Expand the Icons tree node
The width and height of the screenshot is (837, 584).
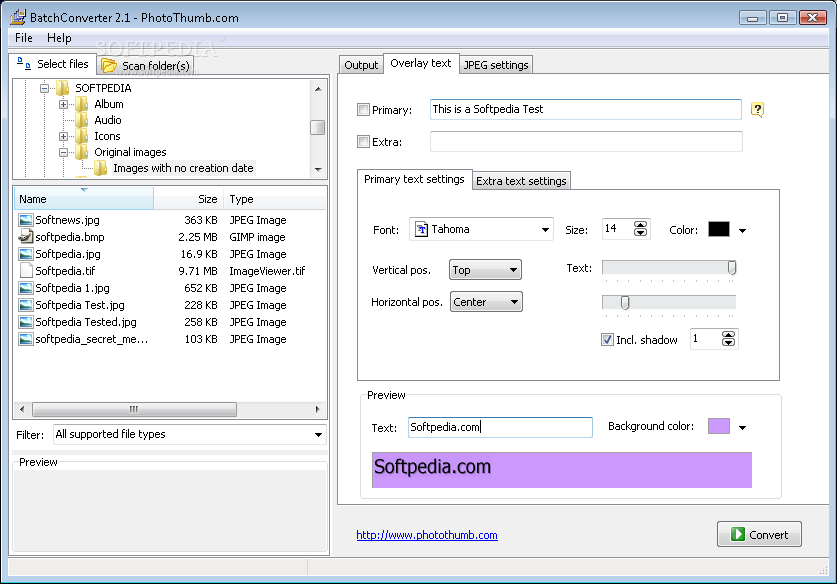pos(64,136)
